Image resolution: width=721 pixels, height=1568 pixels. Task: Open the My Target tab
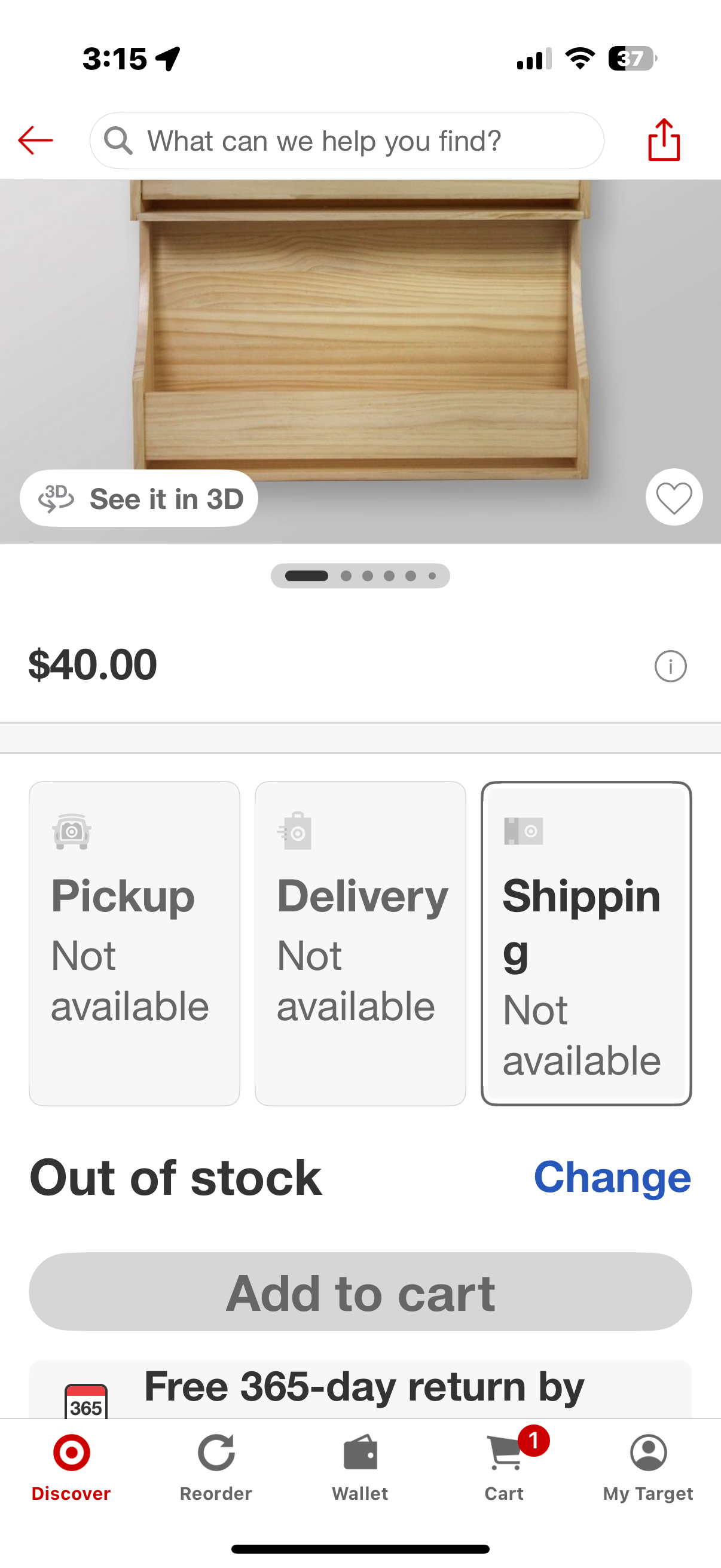coord(648,1467)
